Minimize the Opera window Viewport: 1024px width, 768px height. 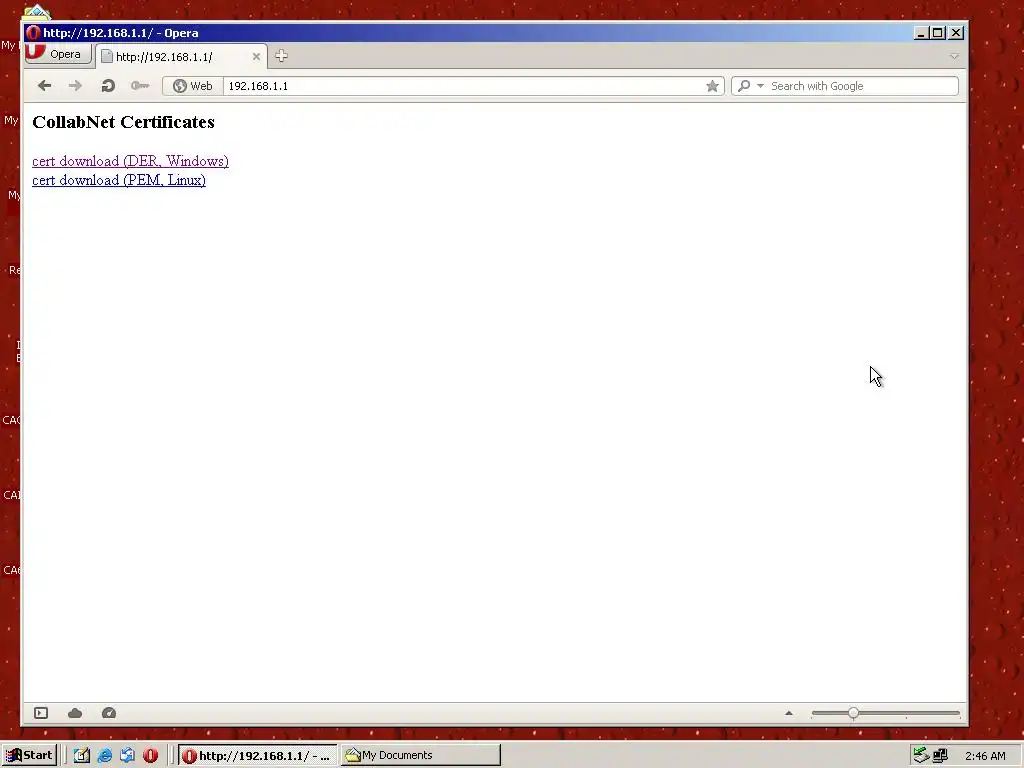pos(921,33)
